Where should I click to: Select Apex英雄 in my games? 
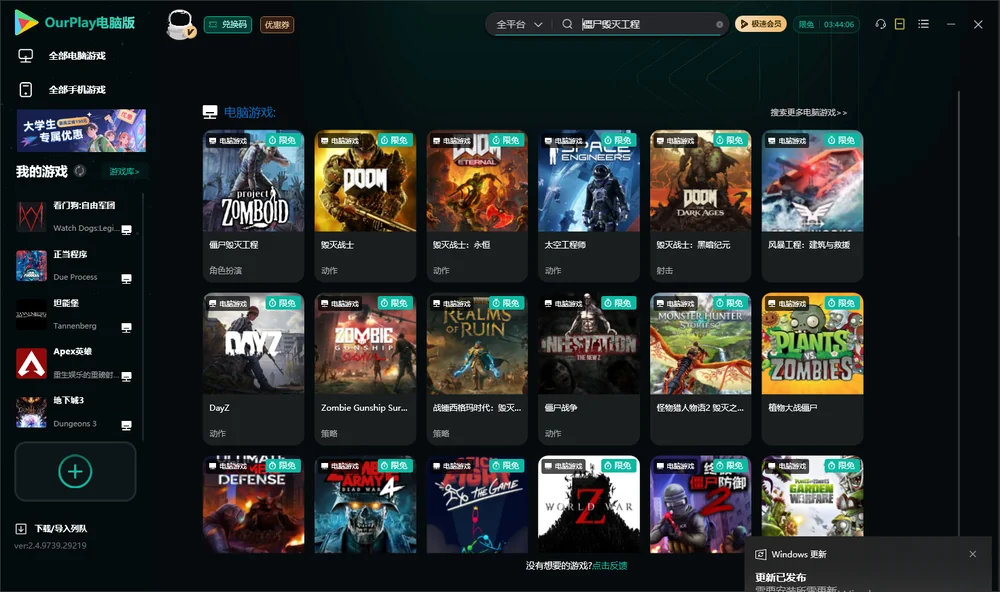[x=75, y=363]
